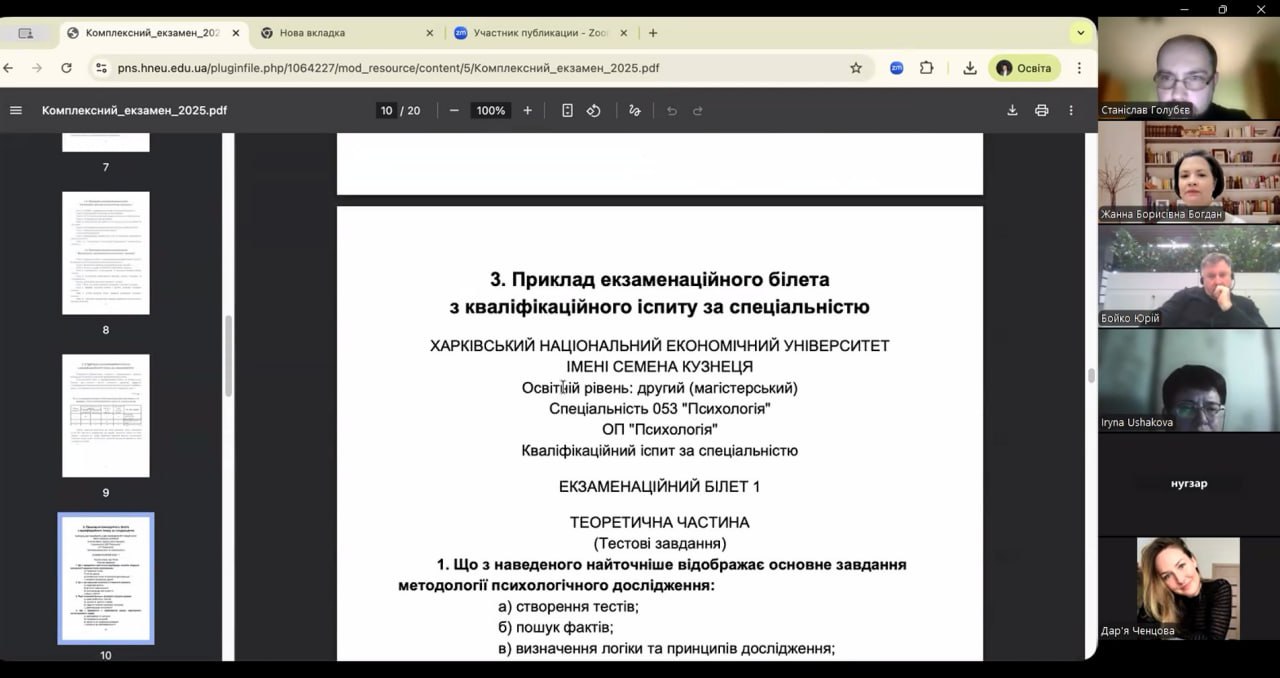Rotate the PDF counterclockwise
The width and height of the screenshot is (1280, 678).
tap(594, 110)
